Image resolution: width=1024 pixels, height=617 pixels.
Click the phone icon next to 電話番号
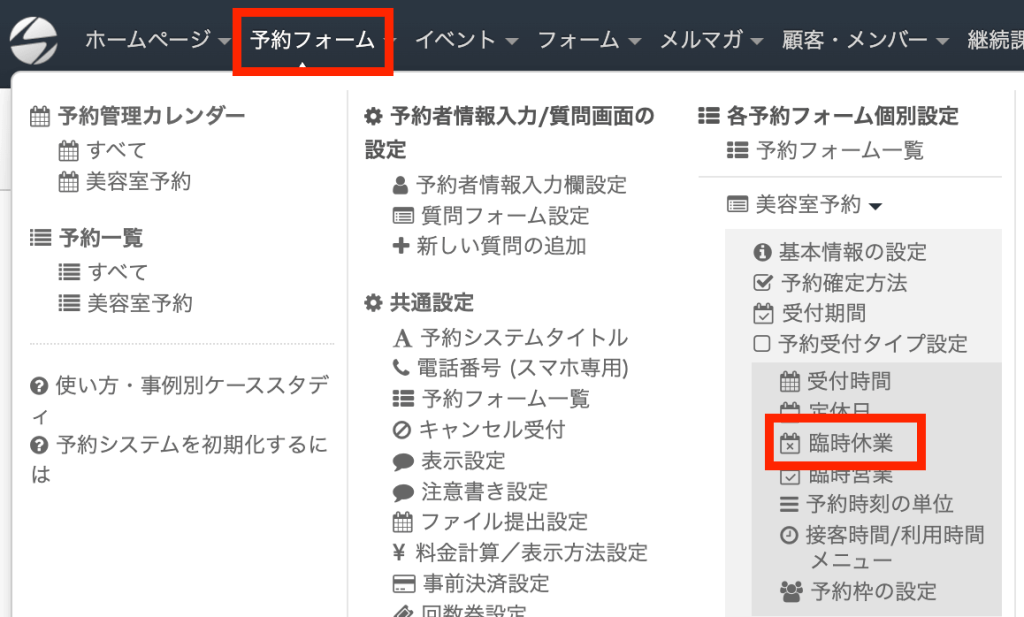point(401,368)
